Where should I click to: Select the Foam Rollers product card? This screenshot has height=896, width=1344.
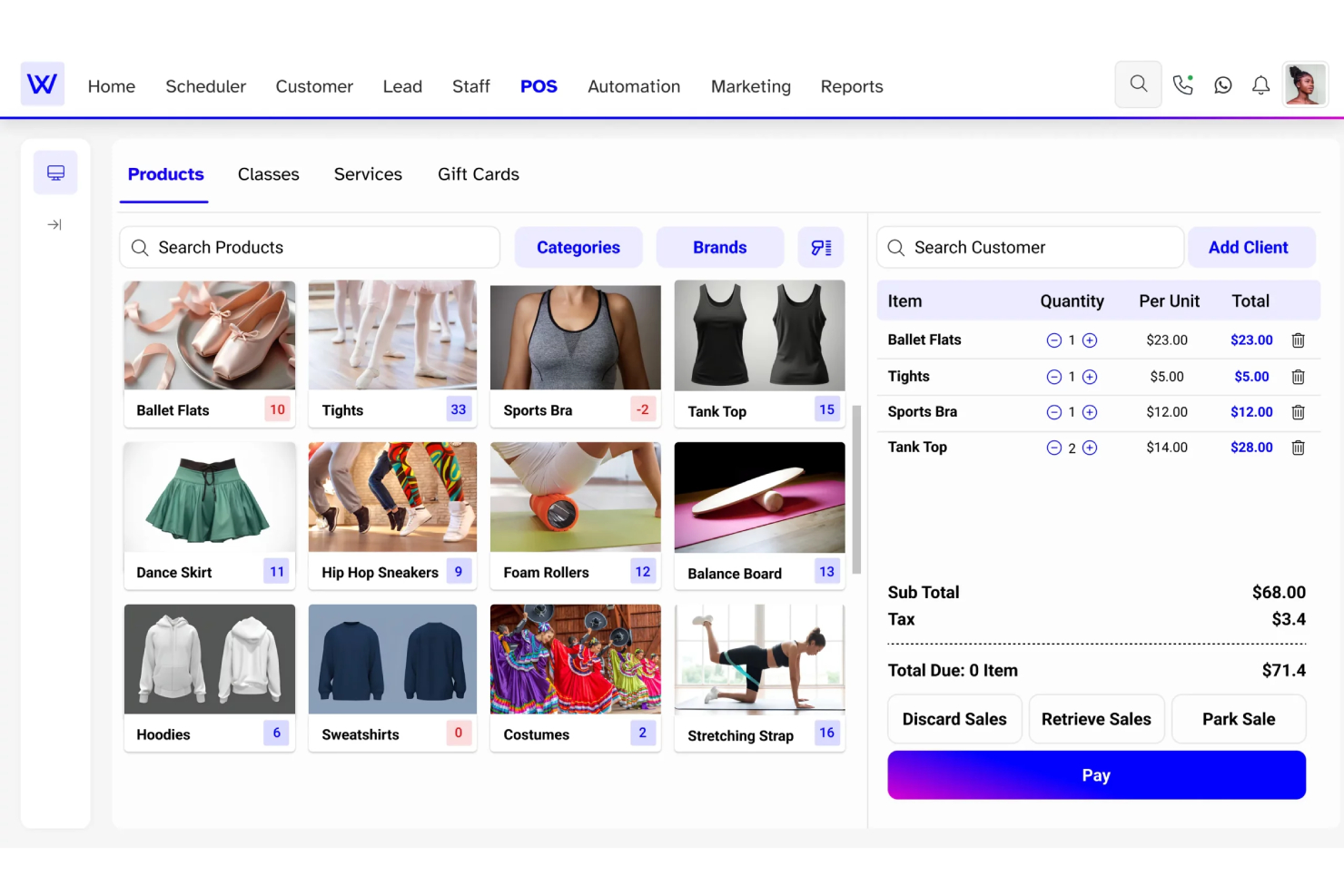point(576,516)
